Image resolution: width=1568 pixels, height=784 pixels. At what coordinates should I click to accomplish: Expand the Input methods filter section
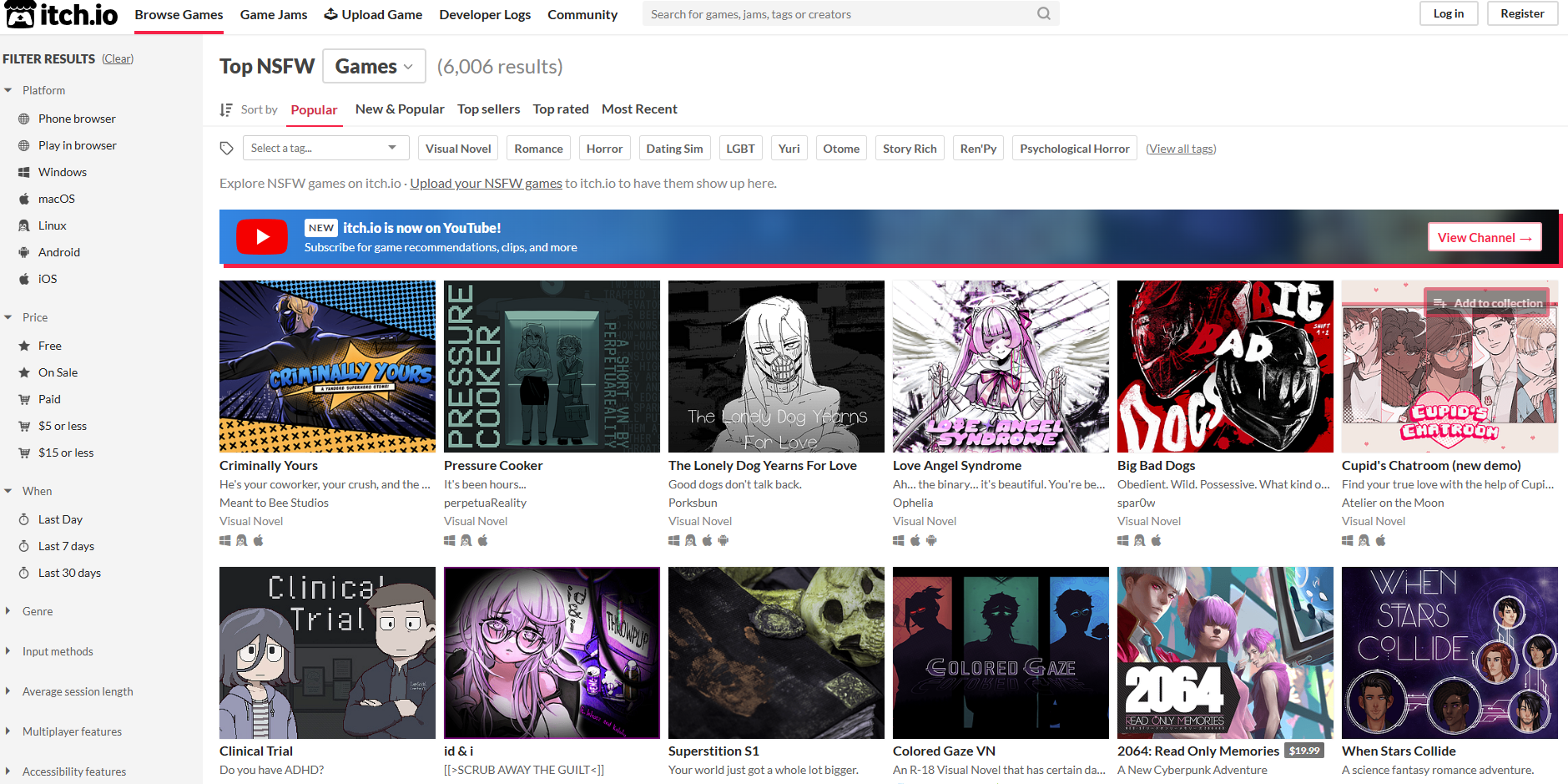click(48, 651)
